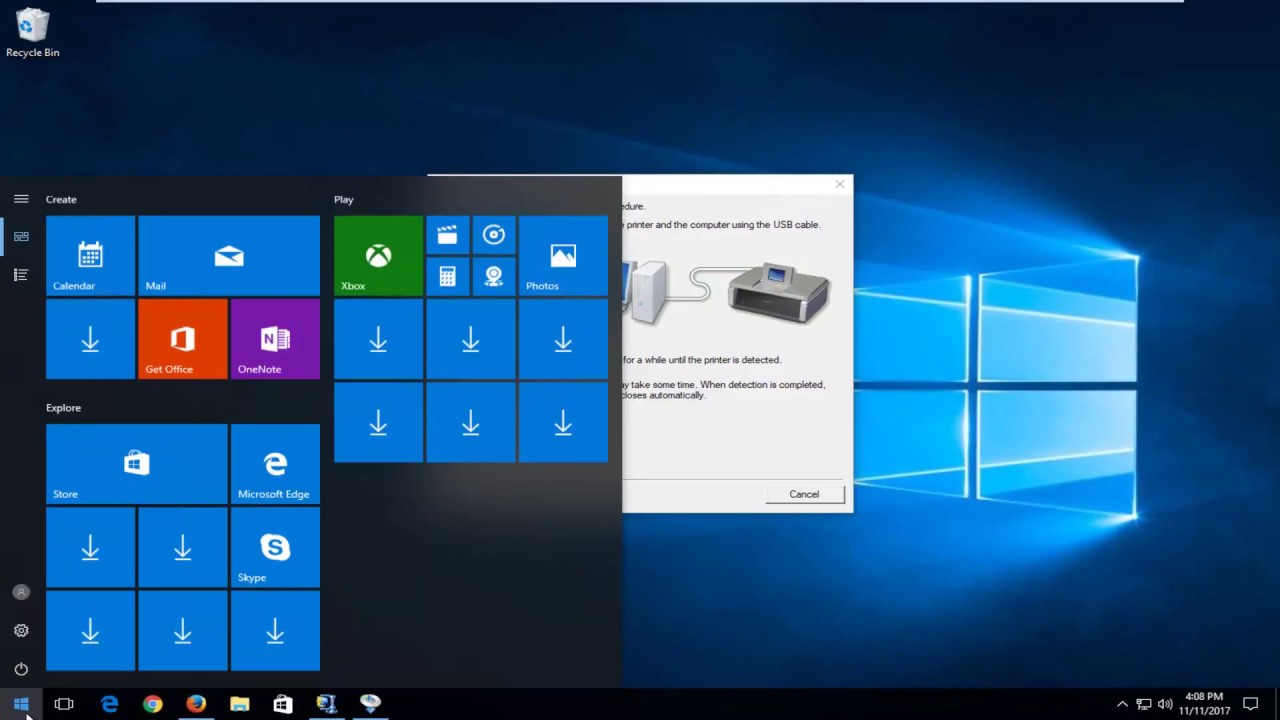The height and width of the screenshot is (720, 1280).
Task: Open the Mail tile
Action: tap(229, 255)
